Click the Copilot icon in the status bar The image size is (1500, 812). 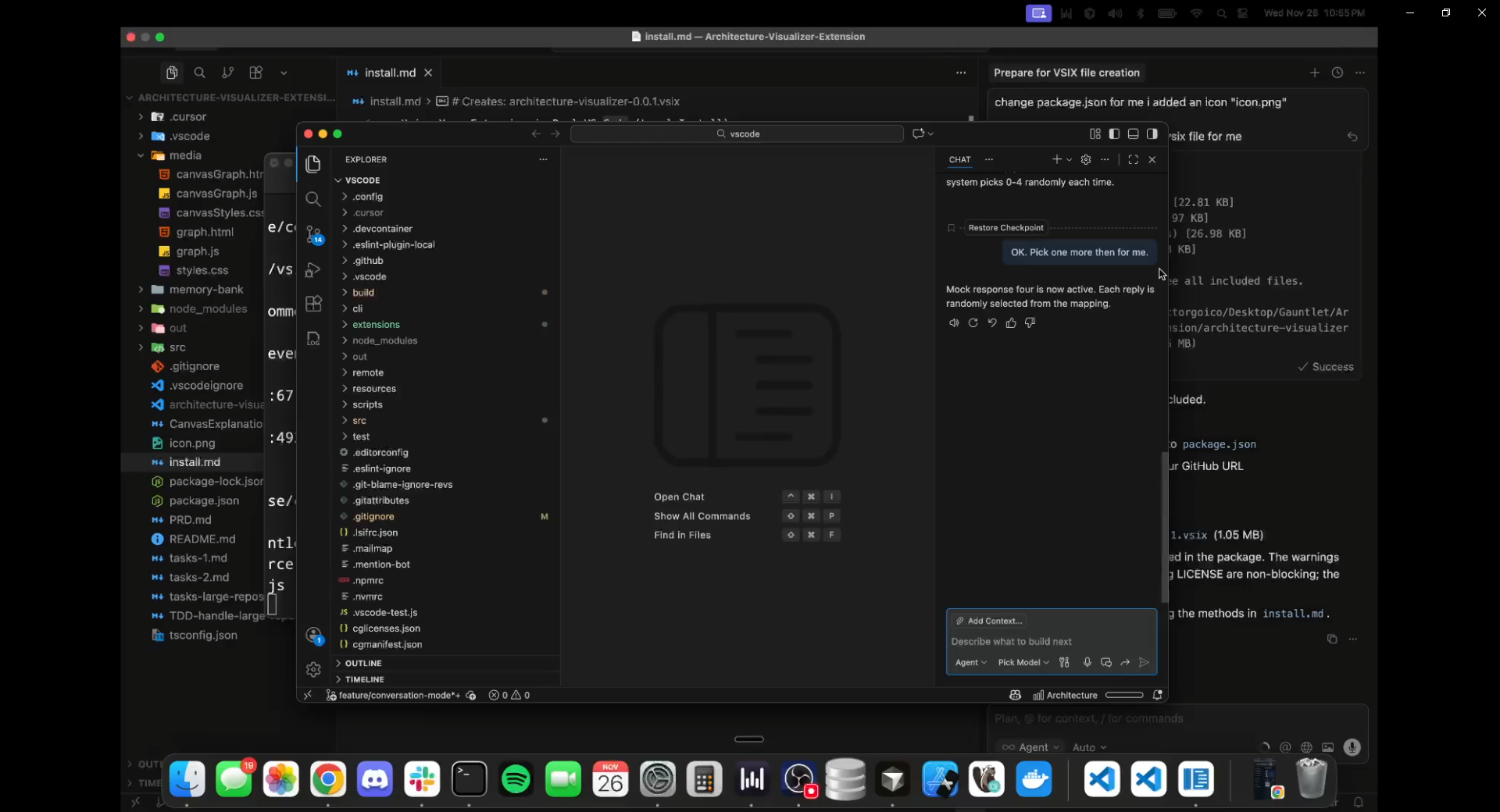(x=1015, y=695)
